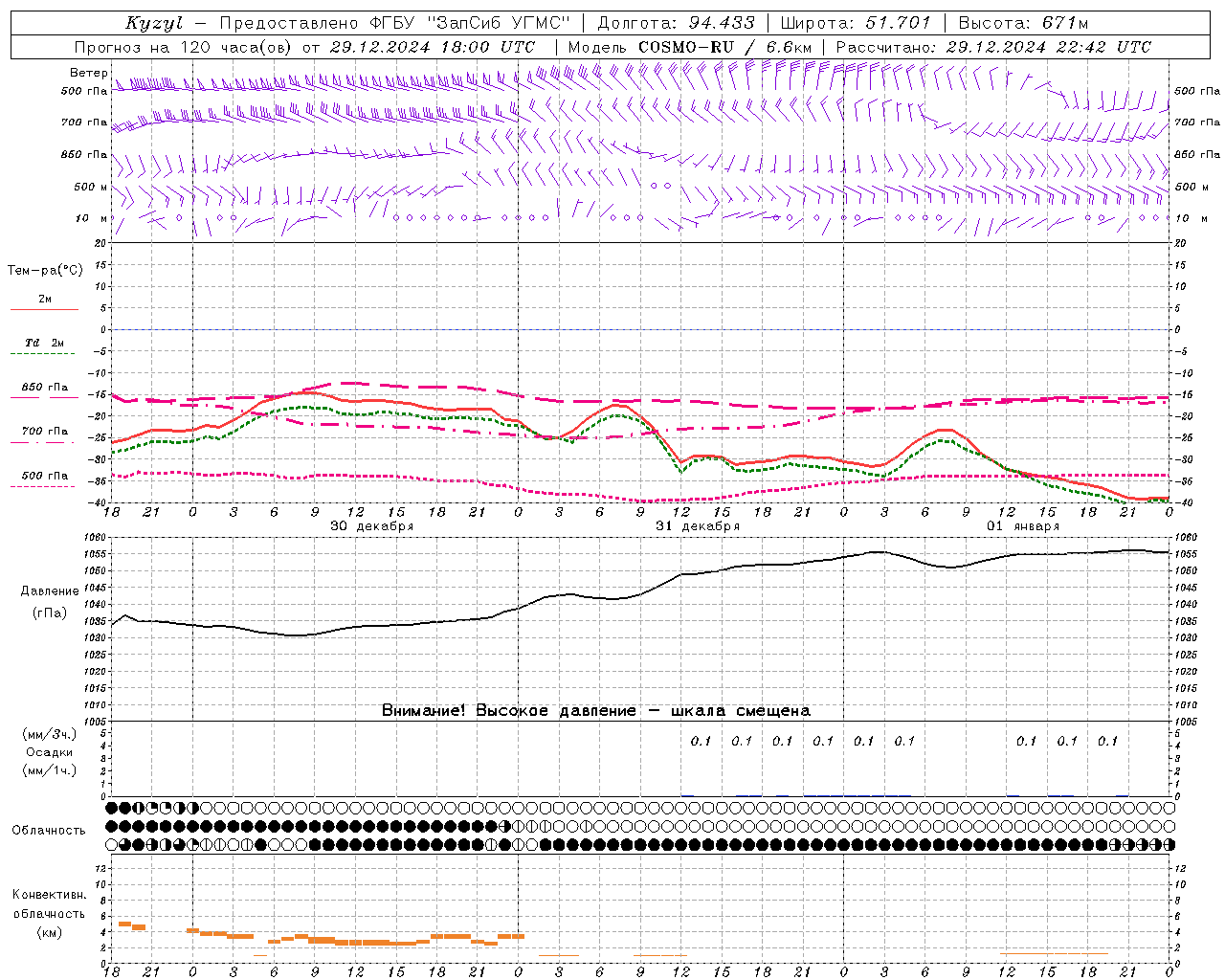1225x980 pixels.
Task: Click the "700 гПа" dash-dot legend entry
Action: click(44, 435)
